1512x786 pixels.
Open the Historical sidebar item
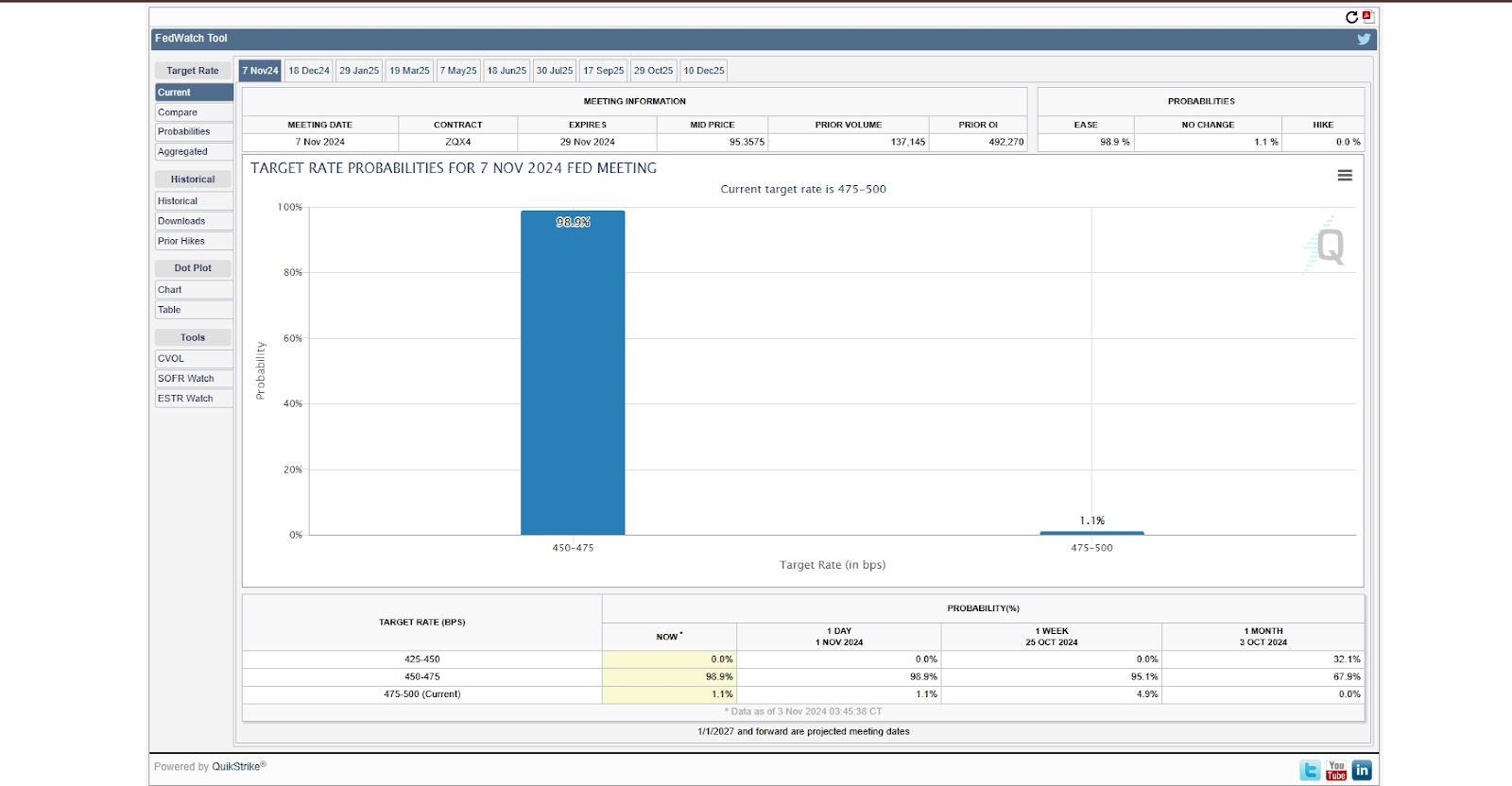pyautogui.click(x=194, y=201)
